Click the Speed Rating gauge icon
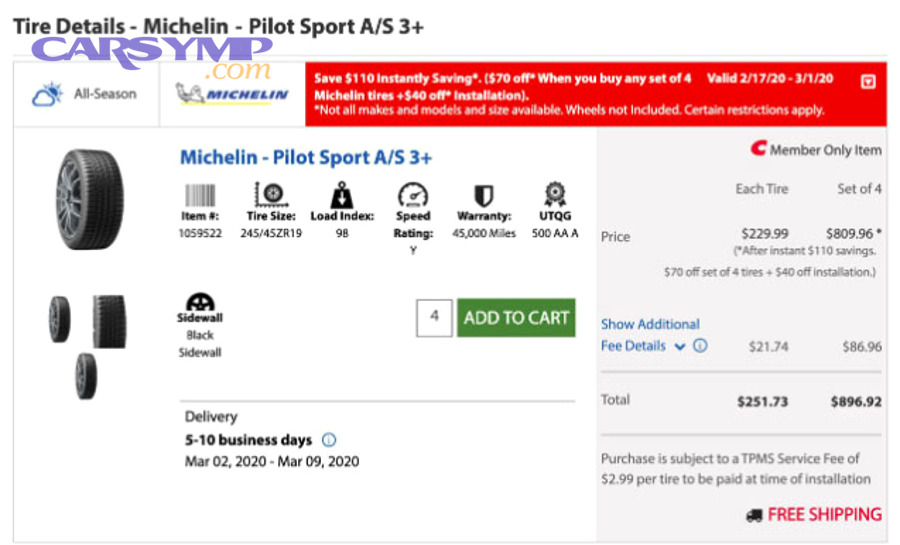The image size is (900, 545). [x=413, y=194]
